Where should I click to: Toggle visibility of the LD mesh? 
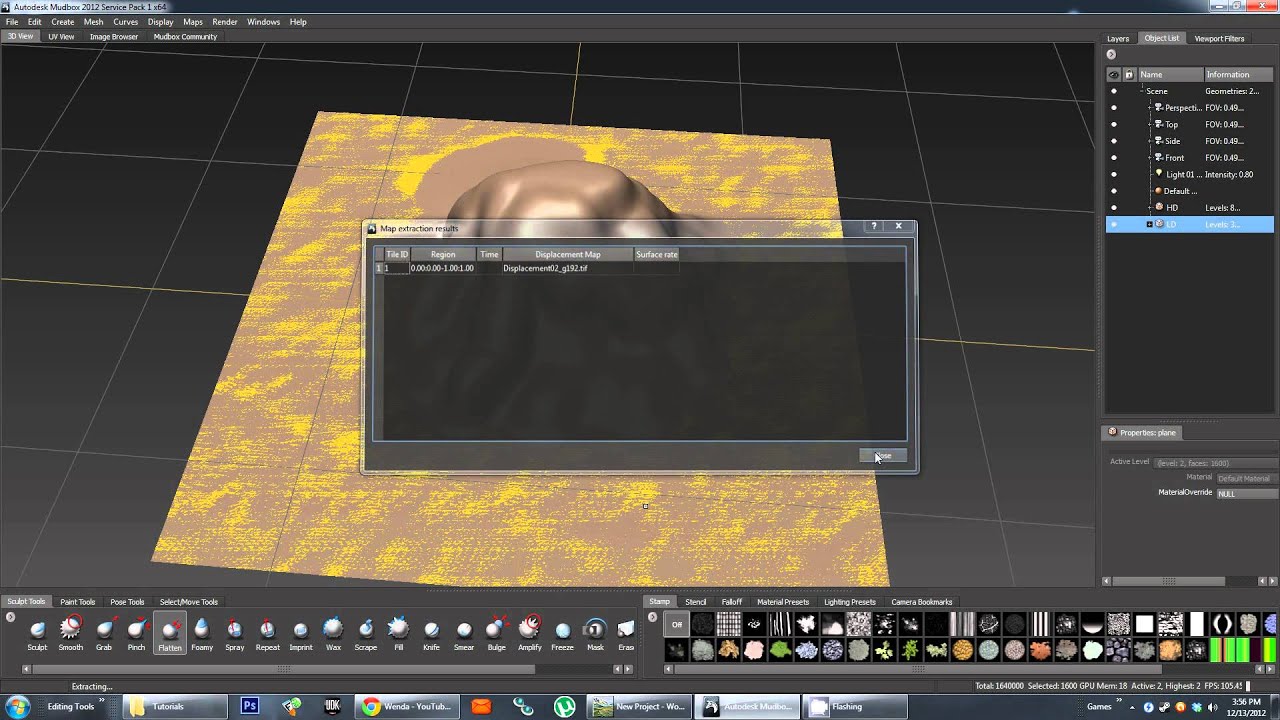[1114, 224]
